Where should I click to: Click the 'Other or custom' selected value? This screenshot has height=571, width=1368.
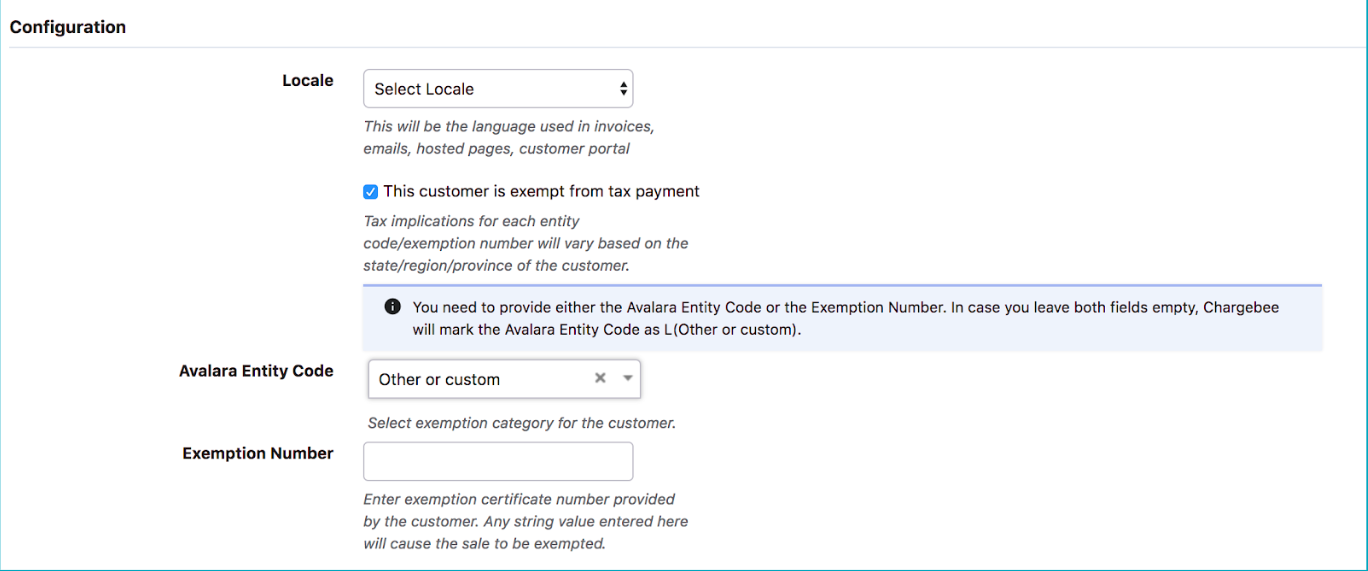tap(439, 380)
